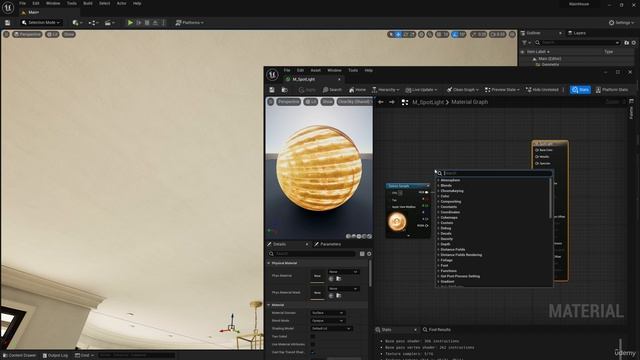Click the Apply button in material editor toolbar

(307, 90)
